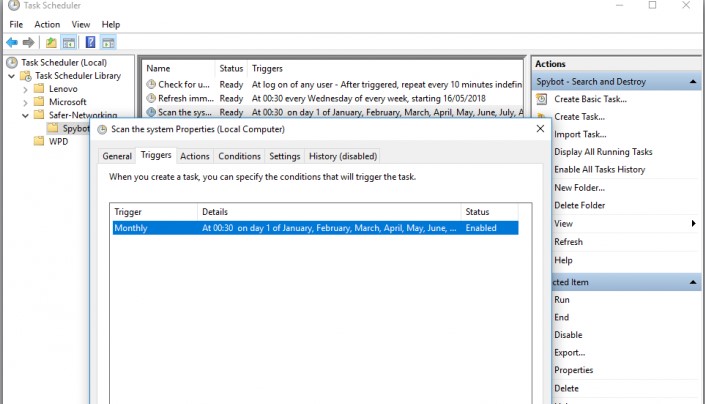This screenshot has height=404, width=705.
Task: Click the Create Basic Task icon
Action: (x=541, y=99)
